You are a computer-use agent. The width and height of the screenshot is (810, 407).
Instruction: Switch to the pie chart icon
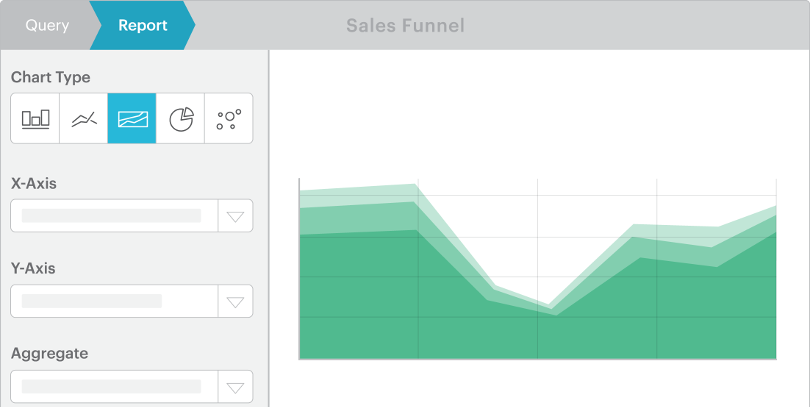pos(180,119)
